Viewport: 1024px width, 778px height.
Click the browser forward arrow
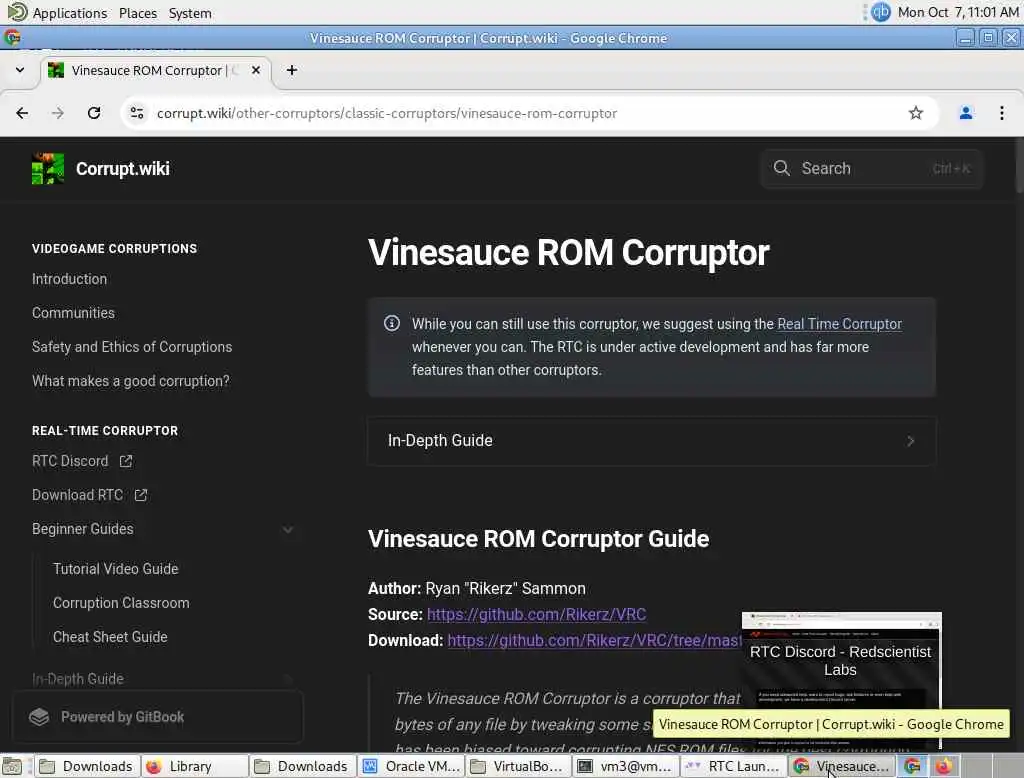[x=57, y=113]
